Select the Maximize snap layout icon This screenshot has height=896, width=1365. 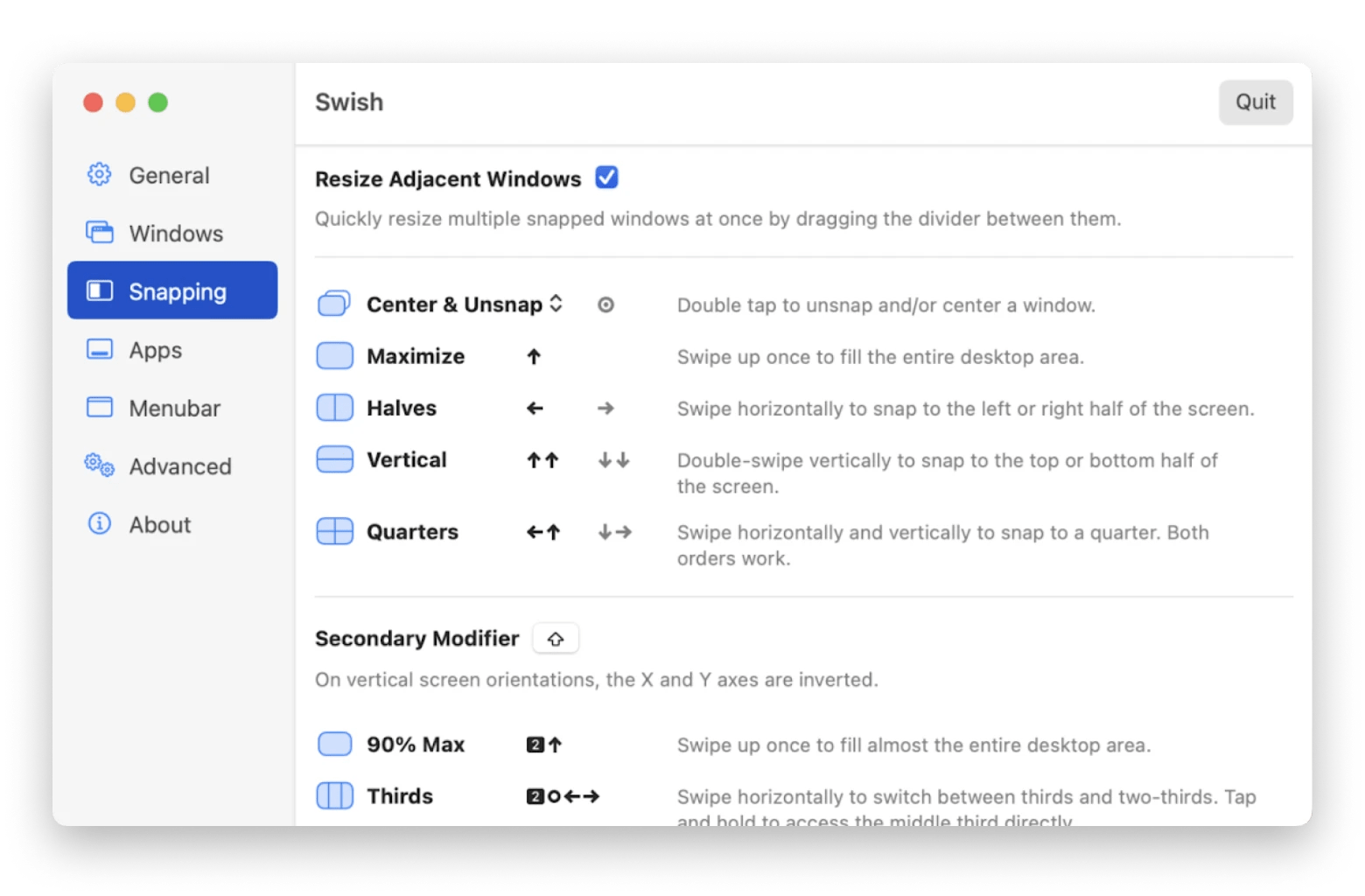click(334, 355)
